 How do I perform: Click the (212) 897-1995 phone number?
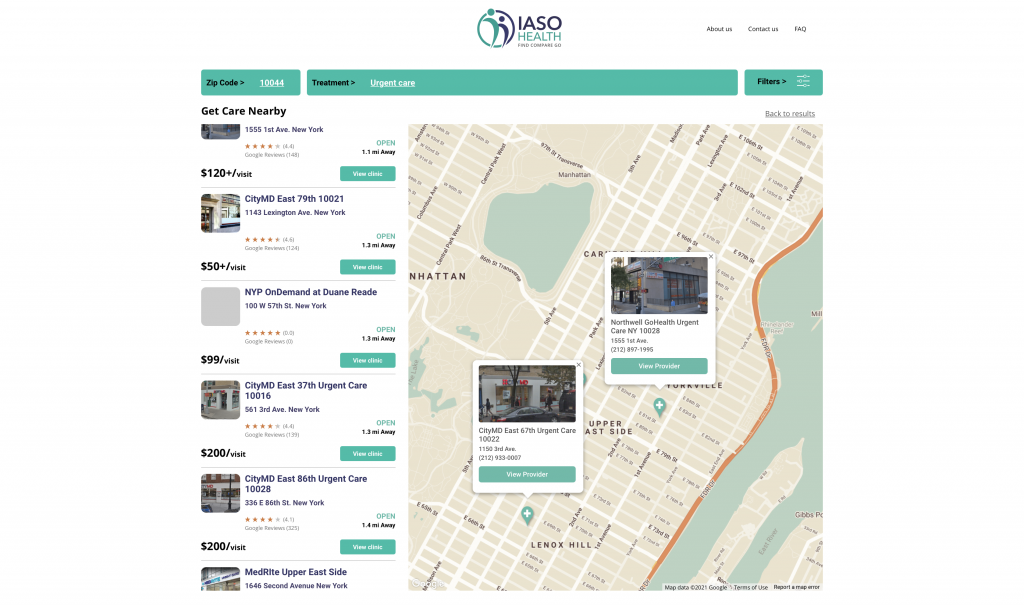click(632, 350)
